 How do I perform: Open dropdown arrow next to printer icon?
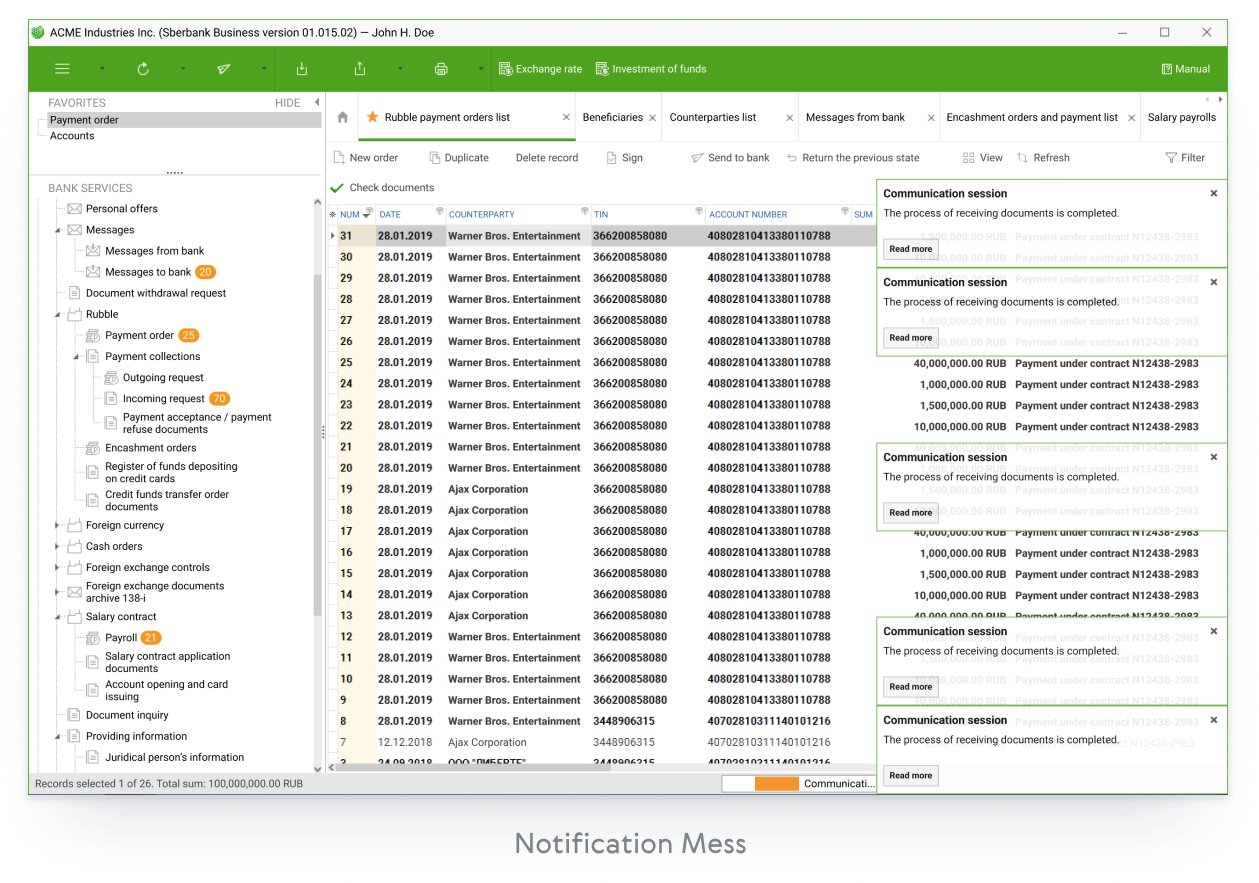pyautogui.click(x=480, y=69)
